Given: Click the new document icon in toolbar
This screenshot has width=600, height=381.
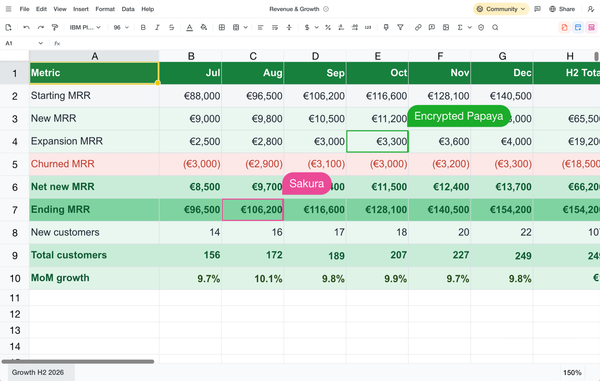Looking at the screenshot, I should pyautogui.click(x=8, y=27).
